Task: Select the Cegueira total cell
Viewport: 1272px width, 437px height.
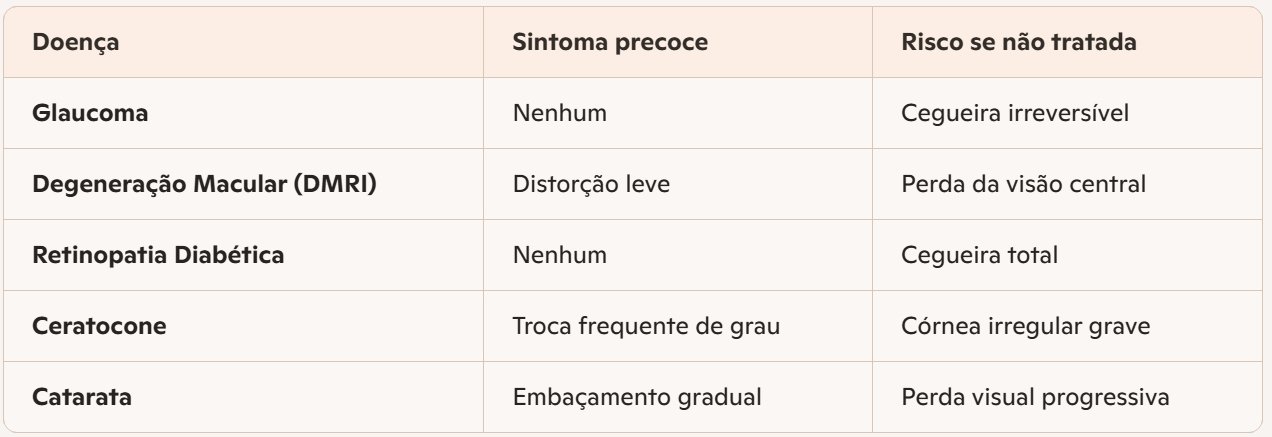Action: click(979, 255)
